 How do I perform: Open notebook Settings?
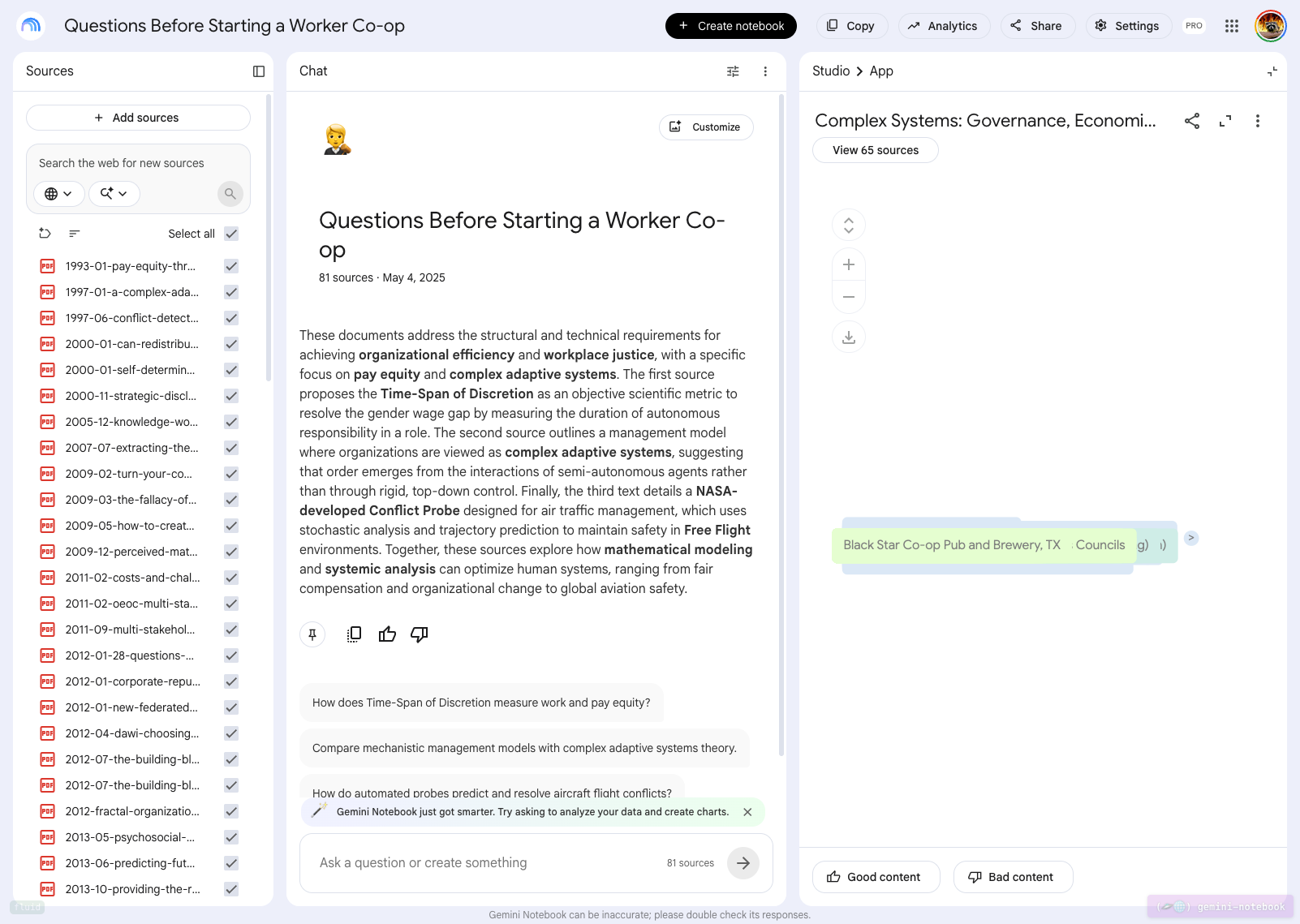click(x=1128, y=26)
